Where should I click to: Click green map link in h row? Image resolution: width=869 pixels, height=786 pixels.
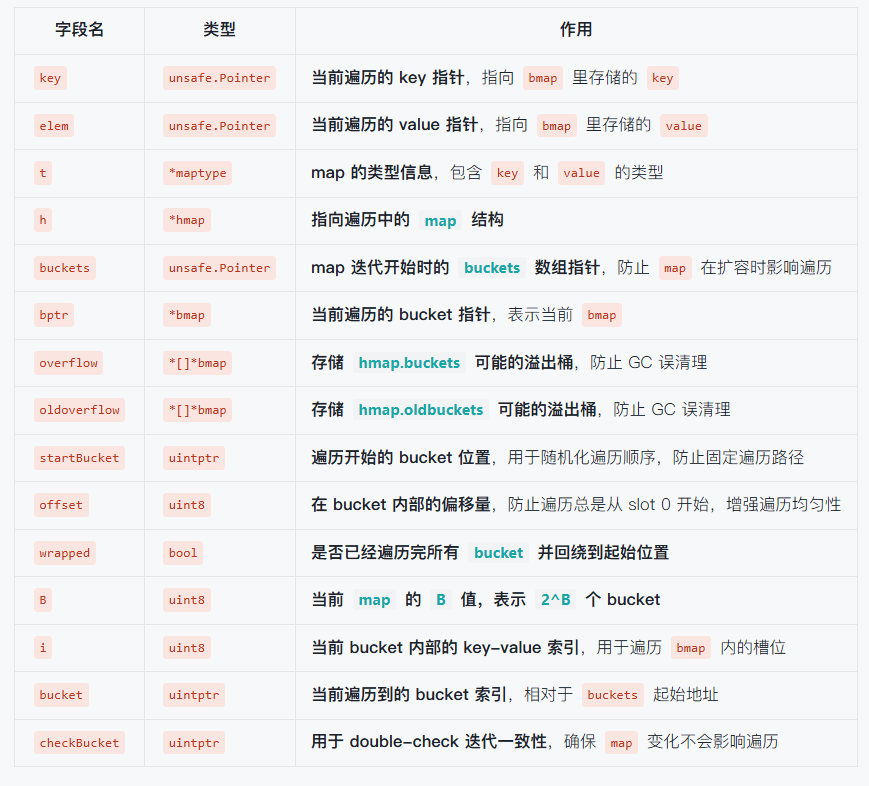[440, 221]
